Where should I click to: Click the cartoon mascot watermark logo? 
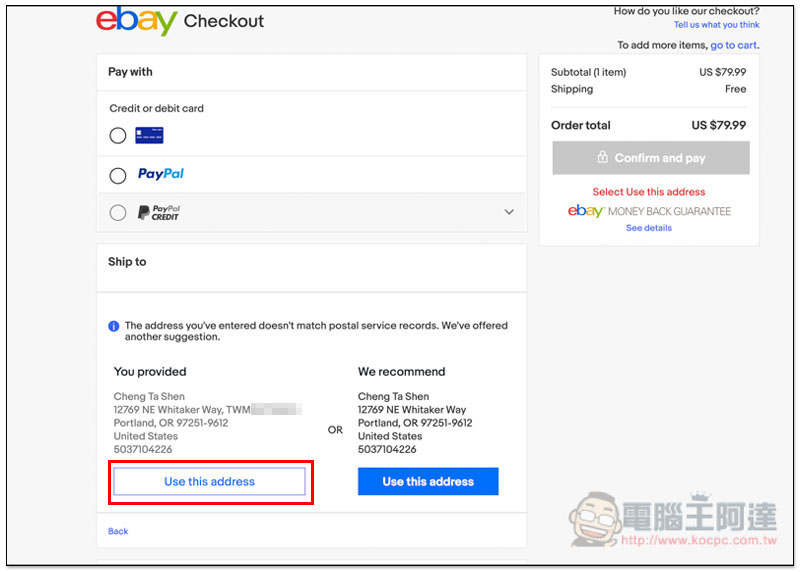click(x=595, y=519)
